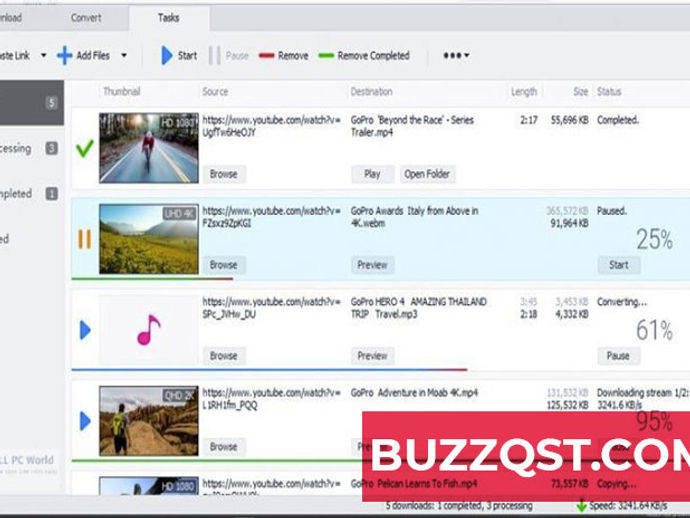Click the Paste Link toolbar label
Image resolution: width=690 pixels, height=518 pixels.
15,55
